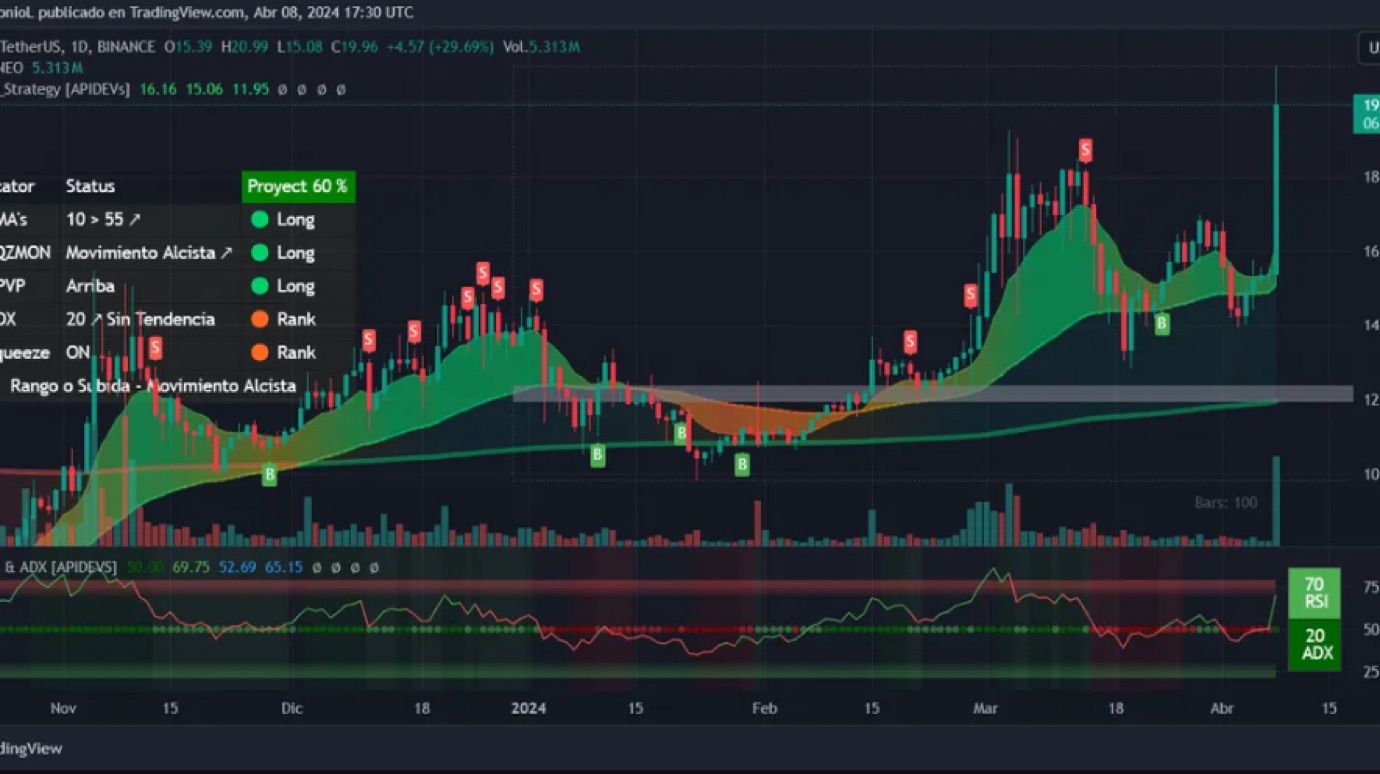Viewport: 1380px width, 774px height.
Task: Click the green current price label on price axis
Action: tap(1365, 113)
